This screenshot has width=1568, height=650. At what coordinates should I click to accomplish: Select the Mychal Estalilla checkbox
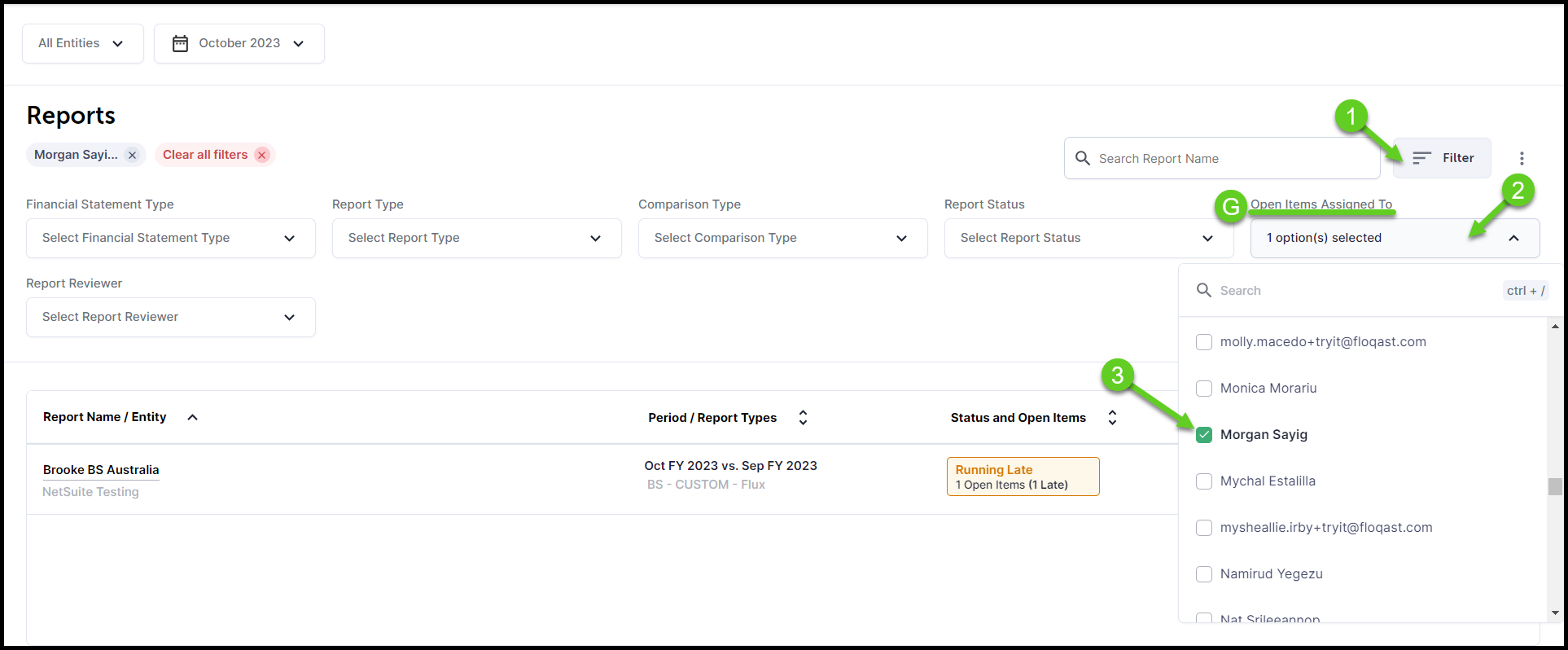1204,481
